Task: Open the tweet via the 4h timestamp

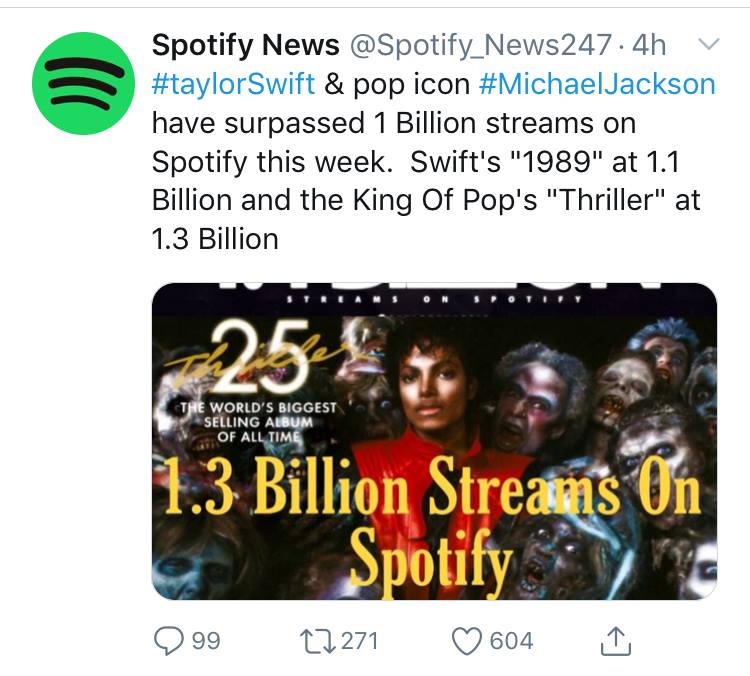Action: tap(649, 45)
